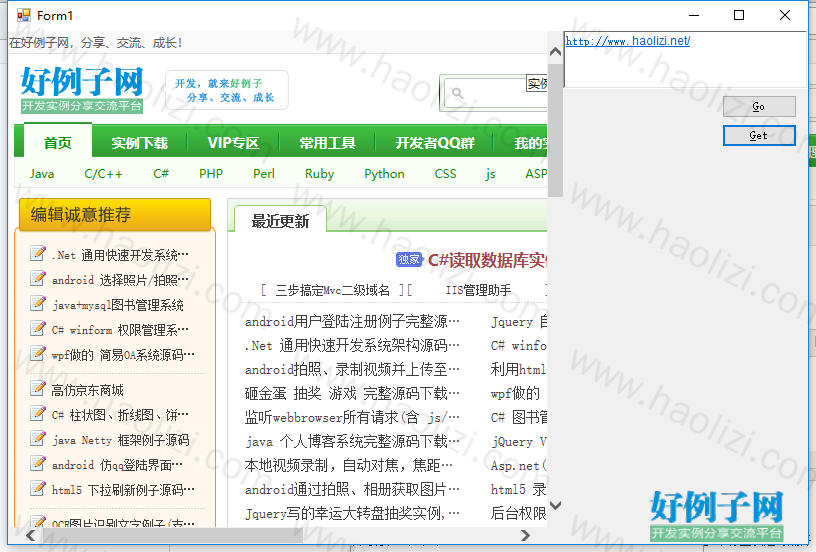Image resolution: width=816 pixels, height=552 pixels.
Task: Open the Java category link
Action: pyautogui.click(x=42, y=174)
